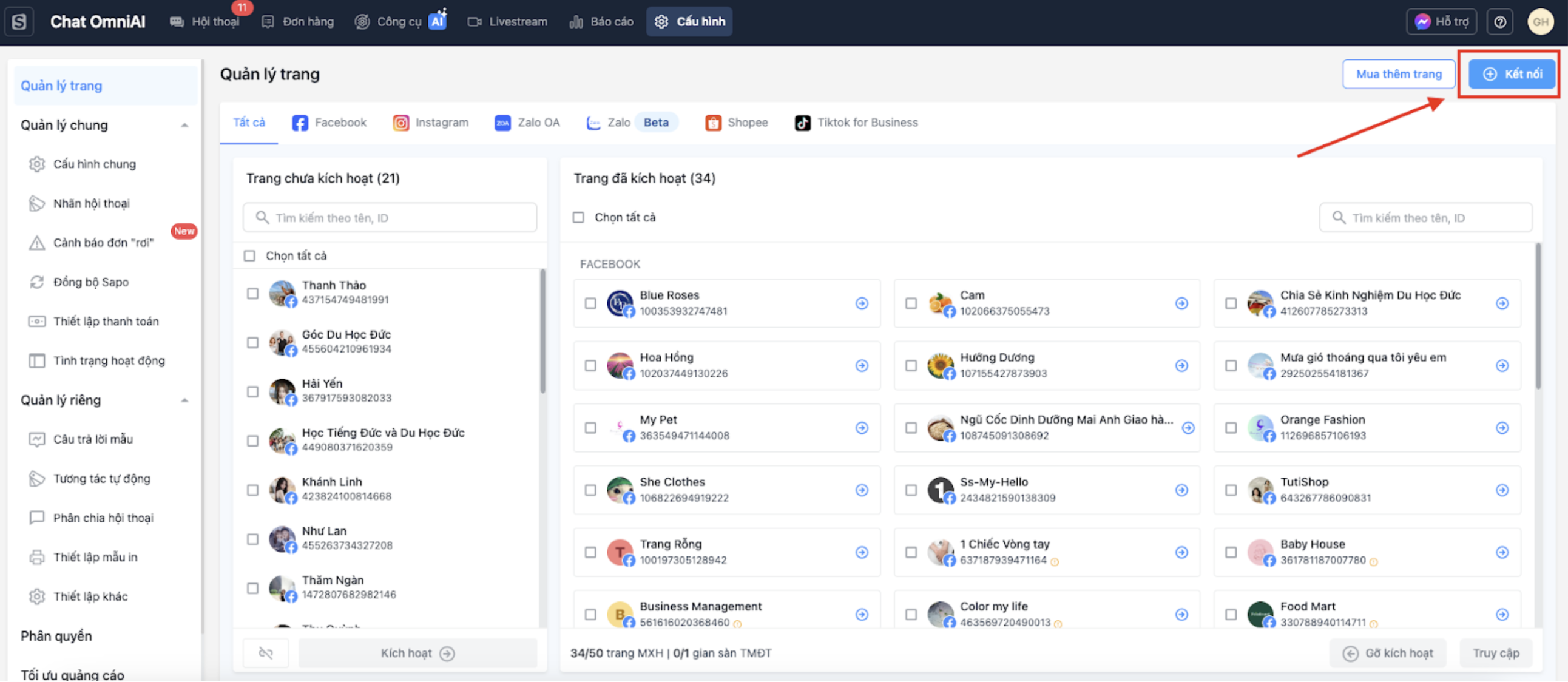Expand the Phân quyền section
The image size is (1568, 682).
56,636
